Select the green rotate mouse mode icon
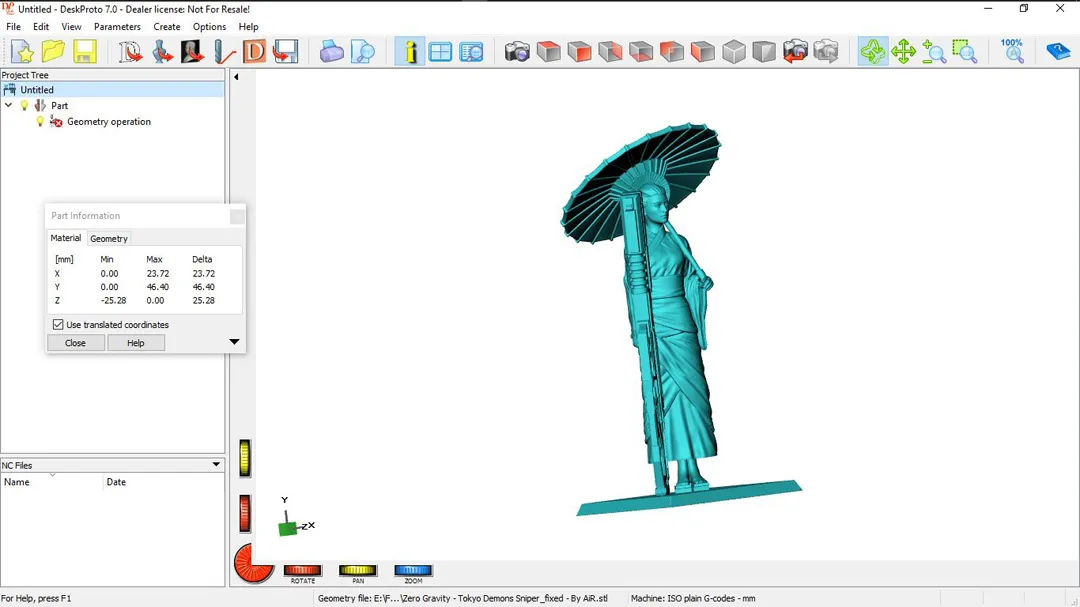Screen dimensions: 1080x607 tap(873, 52)
